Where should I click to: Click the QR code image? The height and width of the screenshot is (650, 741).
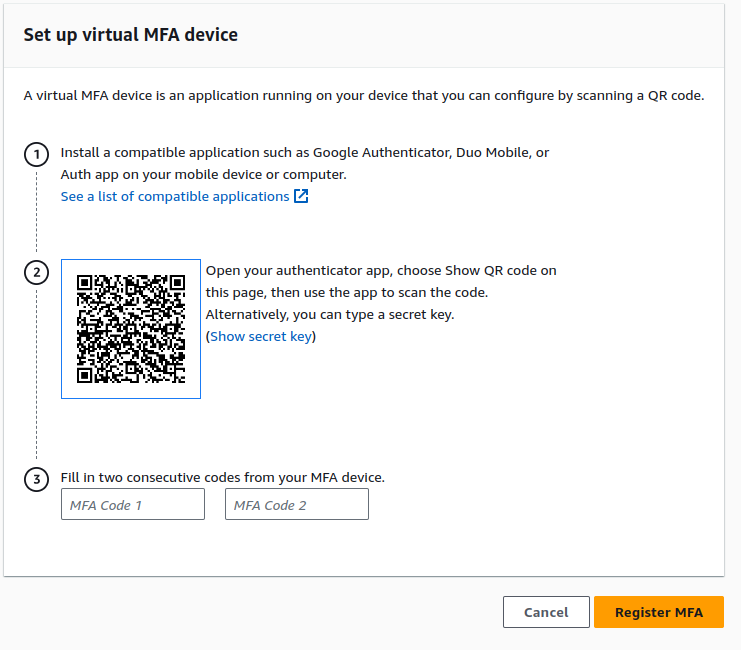coord(131,329)
